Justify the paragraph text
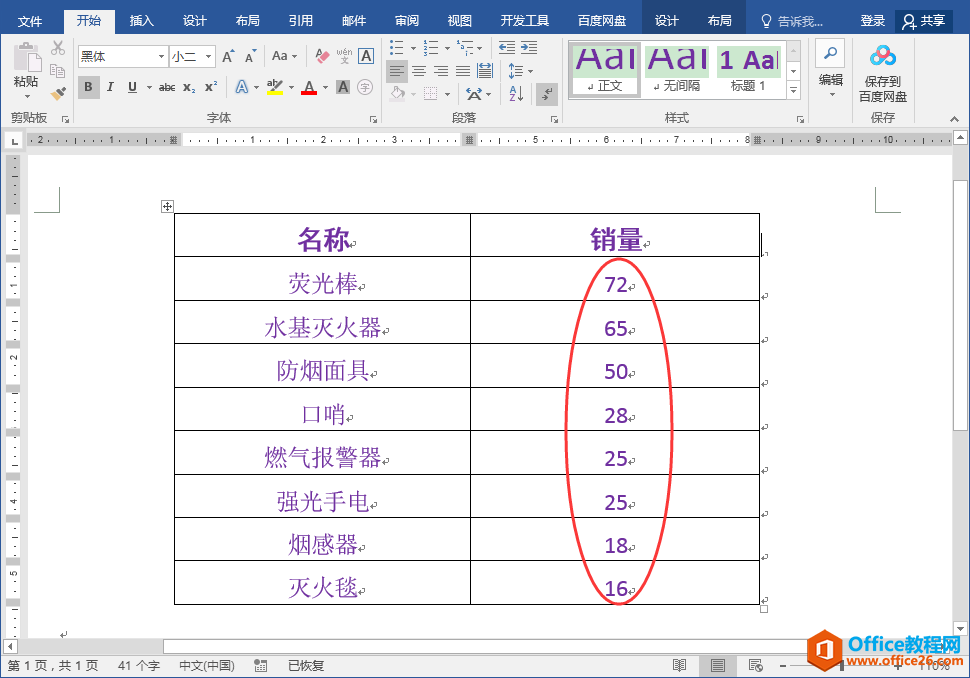Image resolution: width=970 pixels, height=678 pixels. [x=463, y=71]
